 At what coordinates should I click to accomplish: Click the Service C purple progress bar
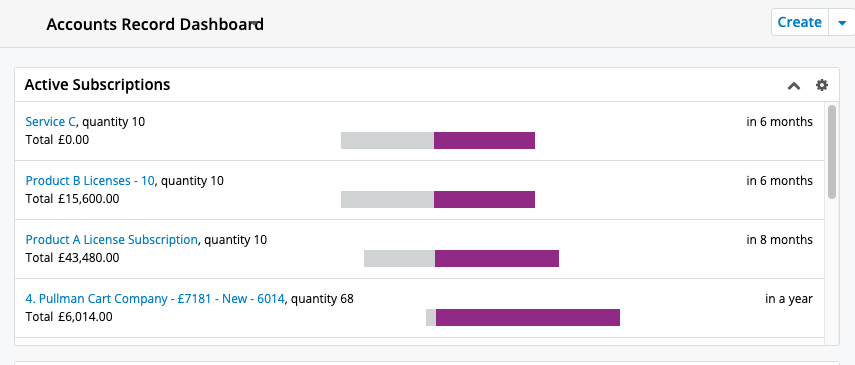484,140
